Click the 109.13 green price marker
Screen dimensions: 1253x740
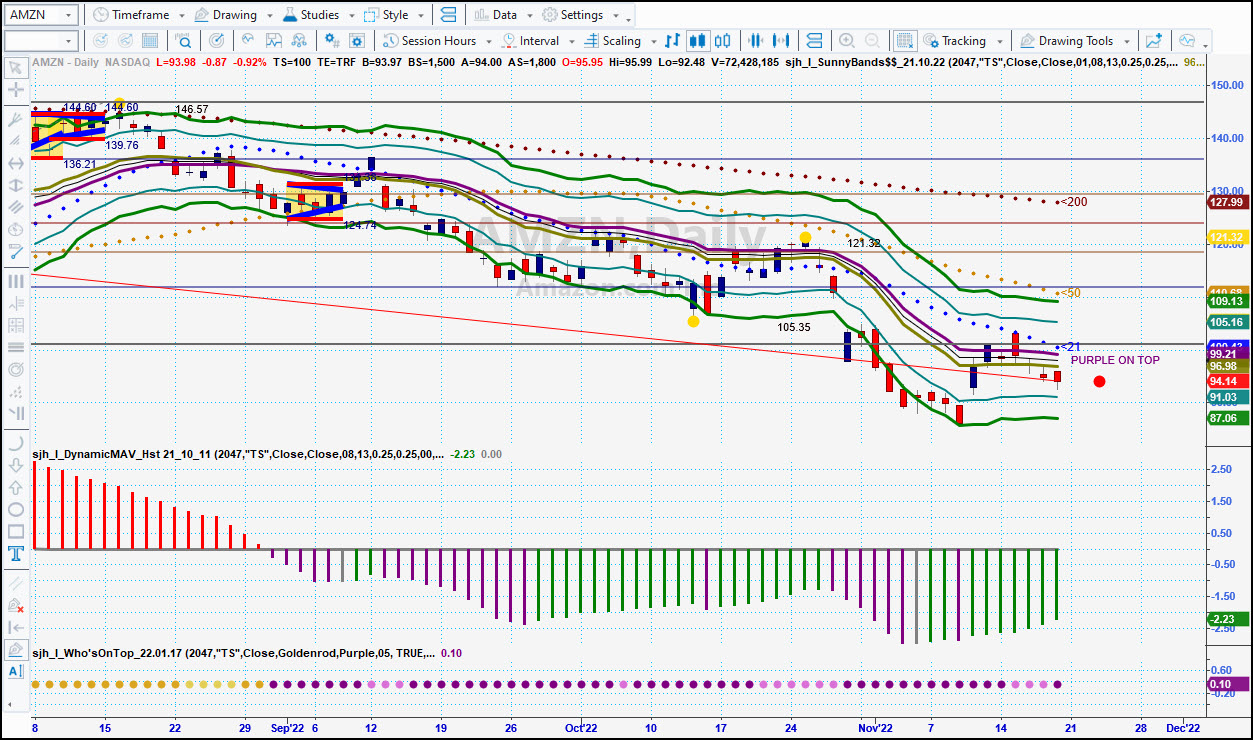1227,301
